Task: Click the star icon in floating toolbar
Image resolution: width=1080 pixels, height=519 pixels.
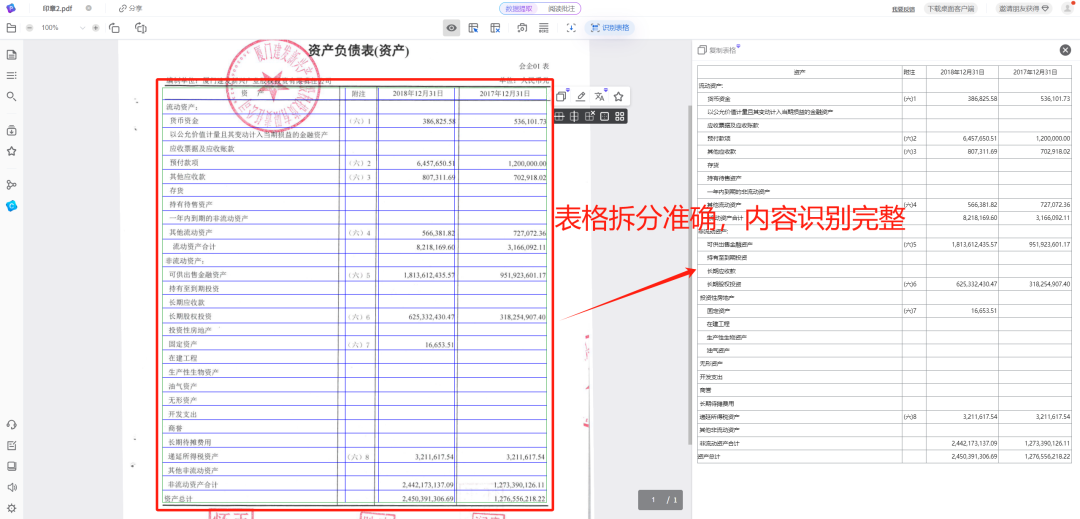Action: point(619,96)
